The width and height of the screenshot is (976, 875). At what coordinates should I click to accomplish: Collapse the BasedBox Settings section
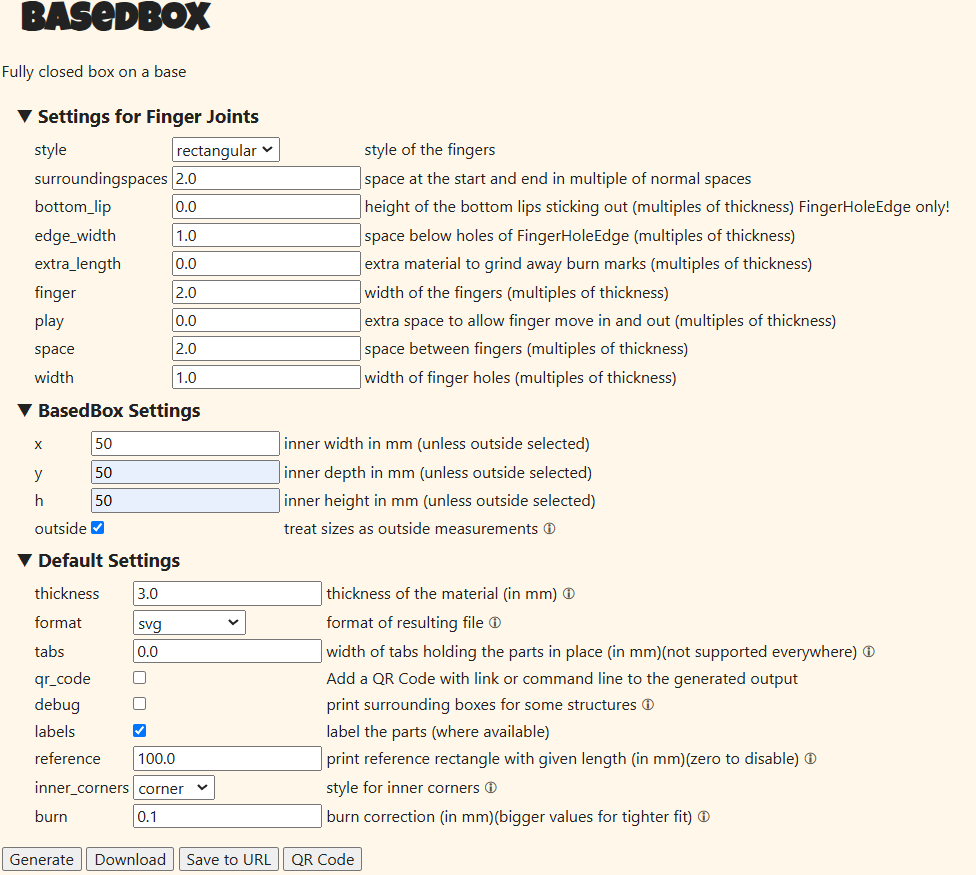pos(109,411)
